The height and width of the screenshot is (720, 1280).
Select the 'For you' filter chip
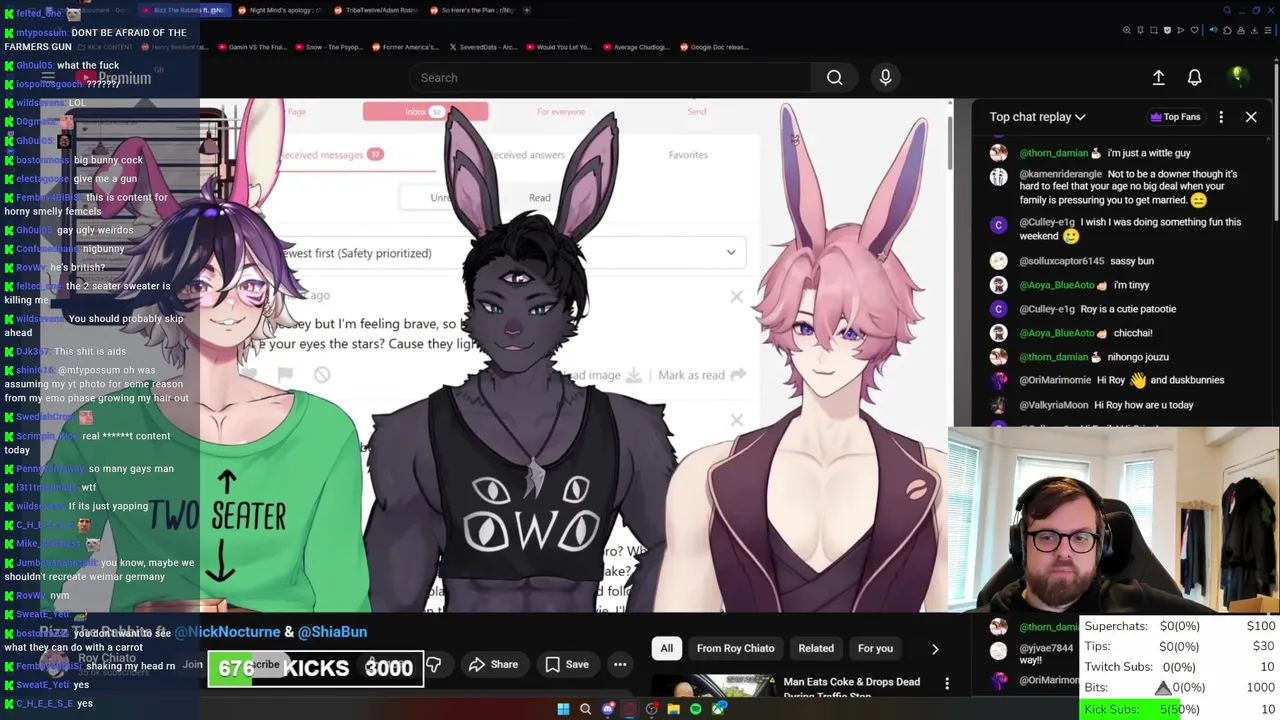[875, 649]
